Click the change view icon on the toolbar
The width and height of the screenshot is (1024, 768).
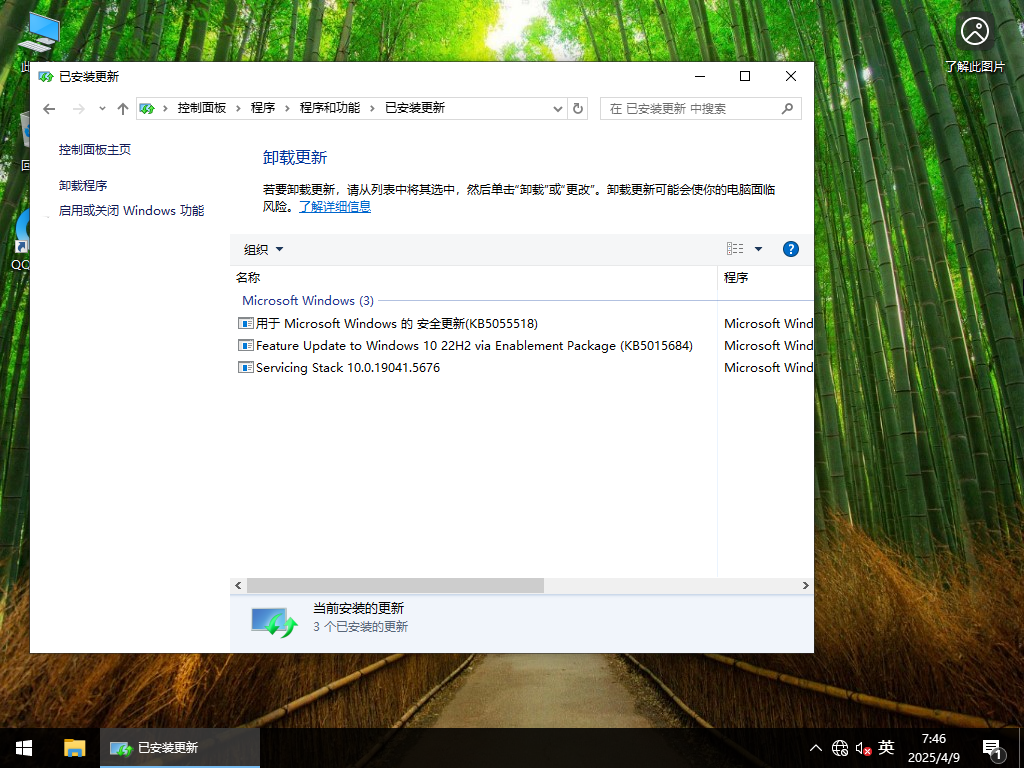tap(735, 249)
